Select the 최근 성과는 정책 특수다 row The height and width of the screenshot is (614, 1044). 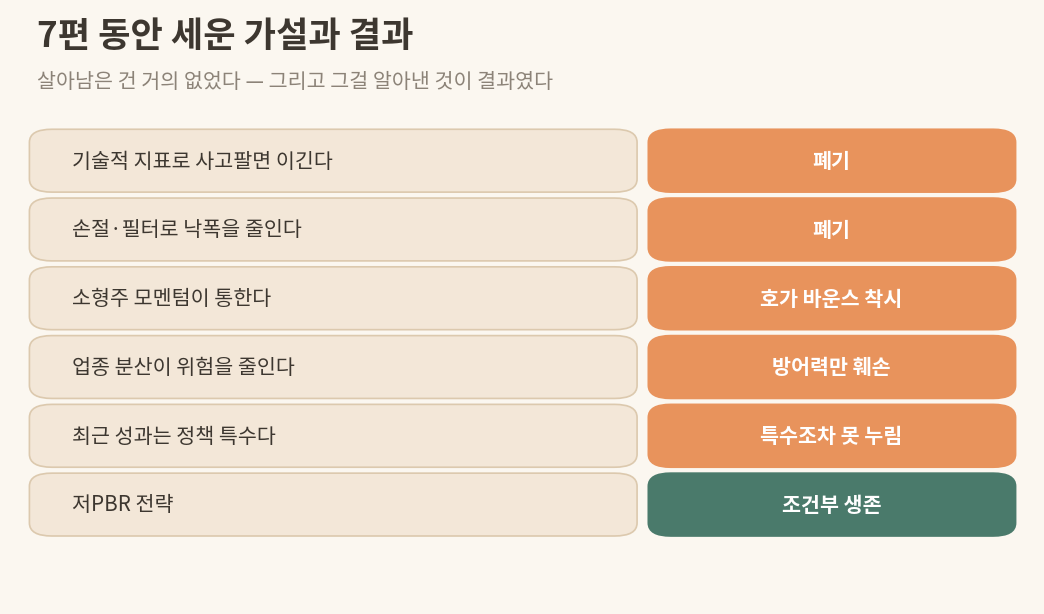click(333, 436)
